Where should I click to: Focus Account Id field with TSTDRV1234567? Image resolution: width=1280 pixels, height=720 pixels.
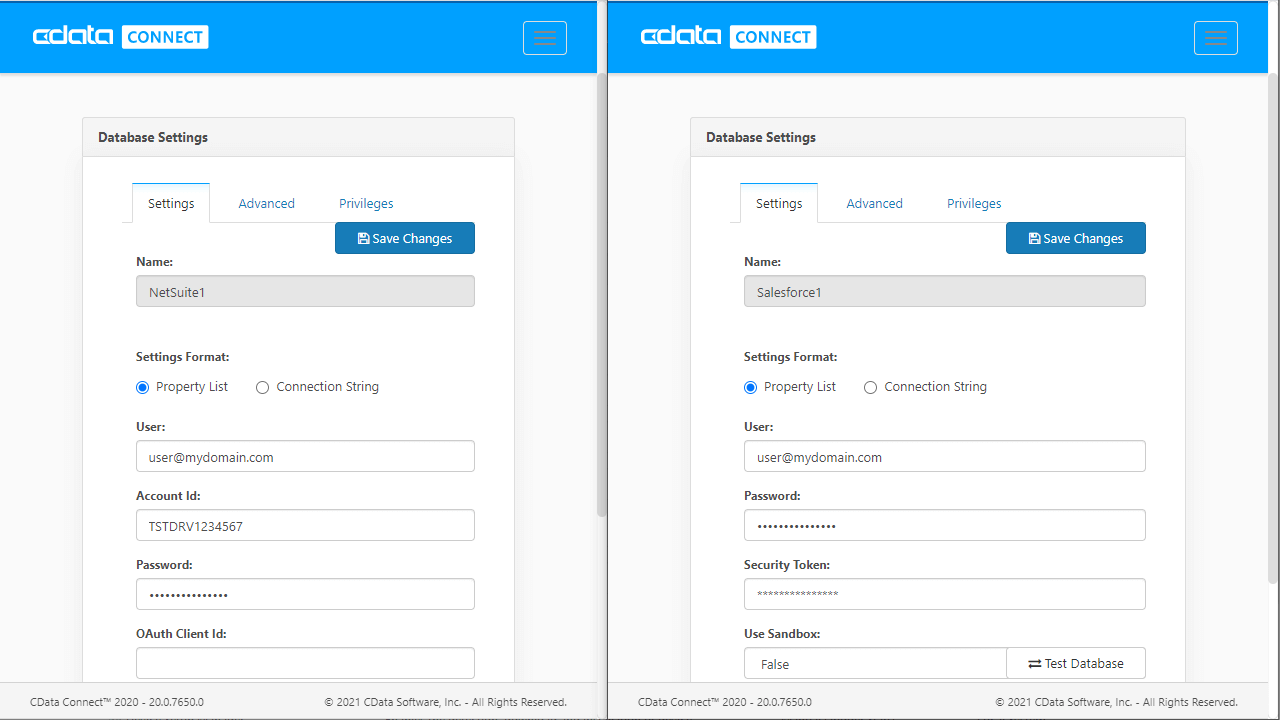305,525
